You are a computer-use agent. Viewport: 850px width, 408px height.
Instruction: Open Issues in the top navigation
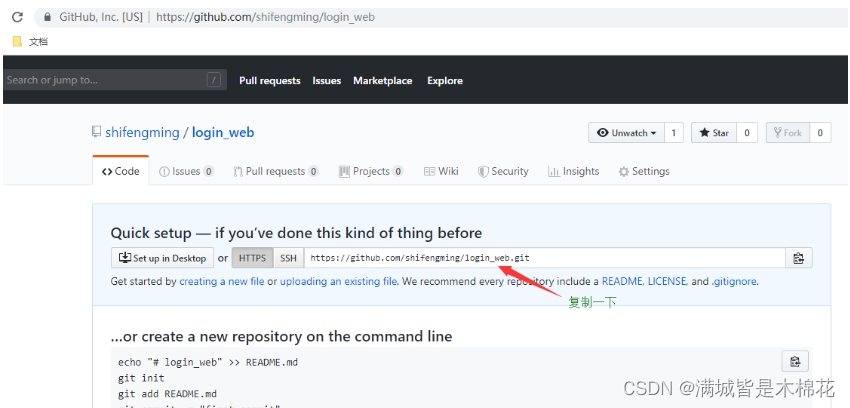pos(326,81)
